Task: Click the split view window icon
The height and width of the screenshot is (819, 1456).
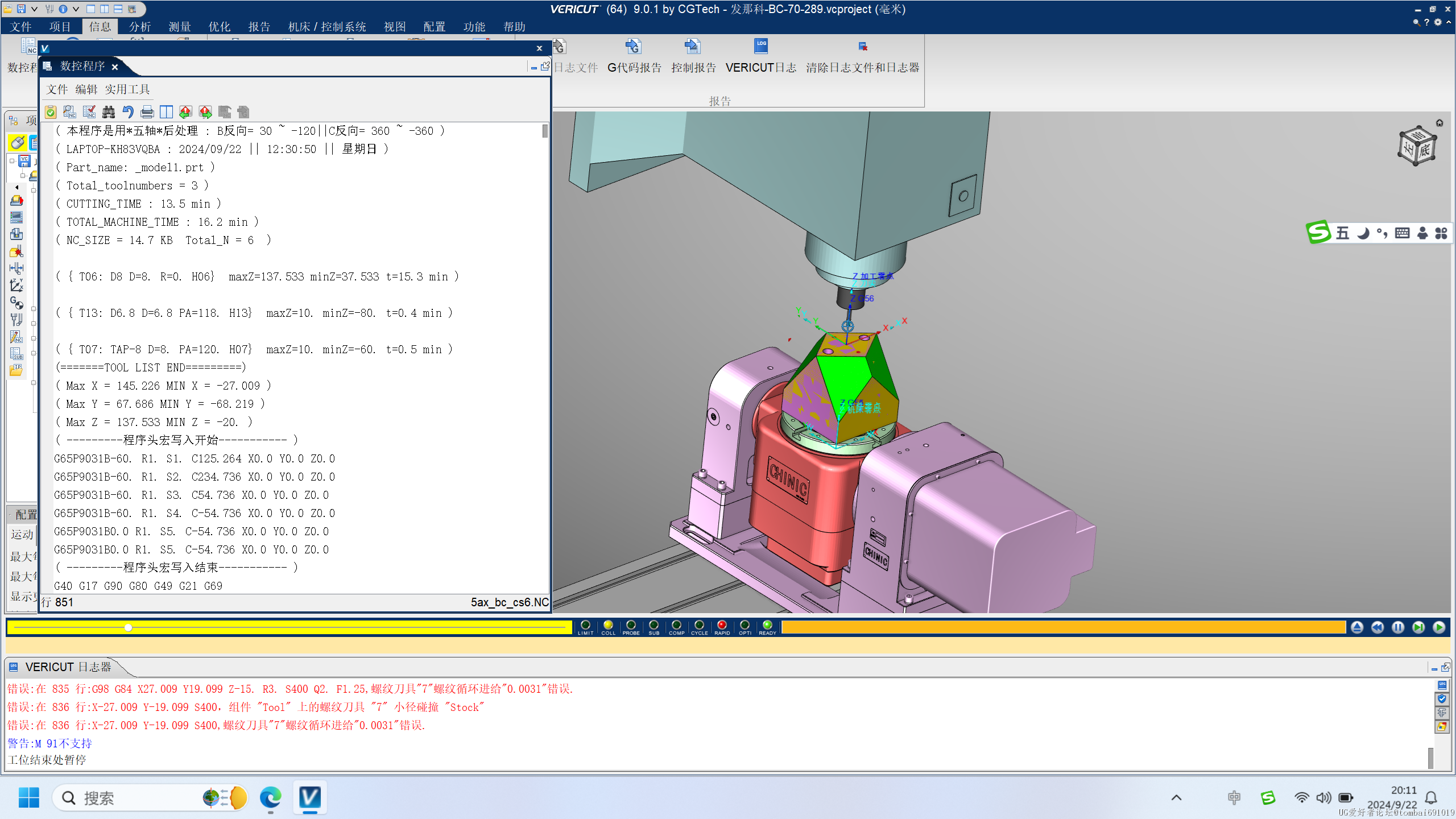Action: pyautogui.click(x=166, y=112)
